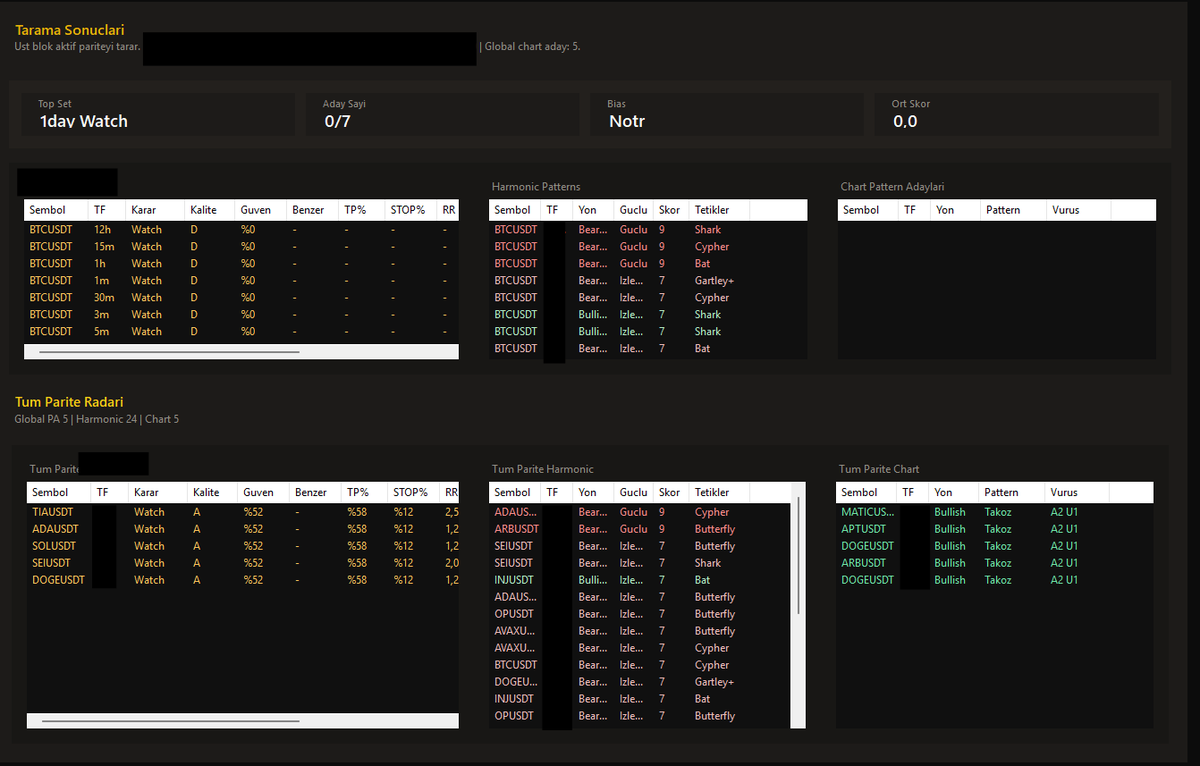
Task: Select the BTCUSDT 12h row
Action: (241, 229)
